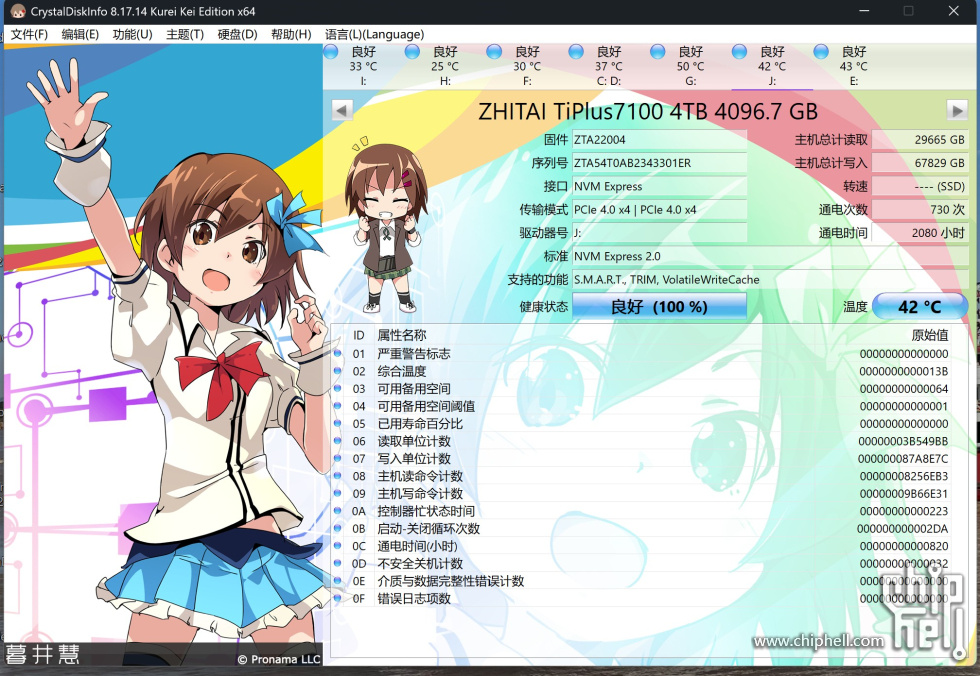Select the E: drive status icon

tap(821, 52)
